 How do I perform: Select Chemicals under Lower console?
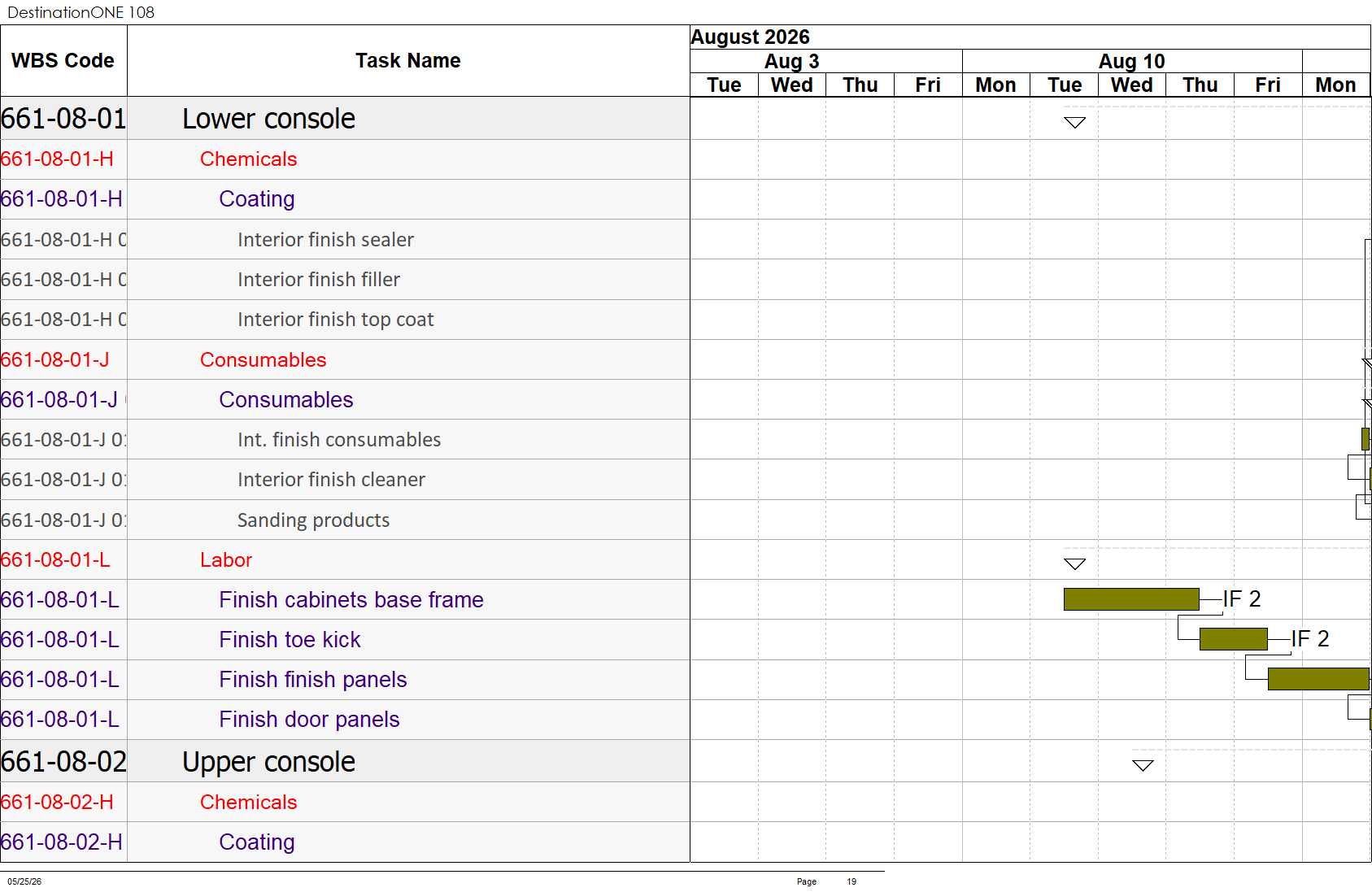pos(345,159)
